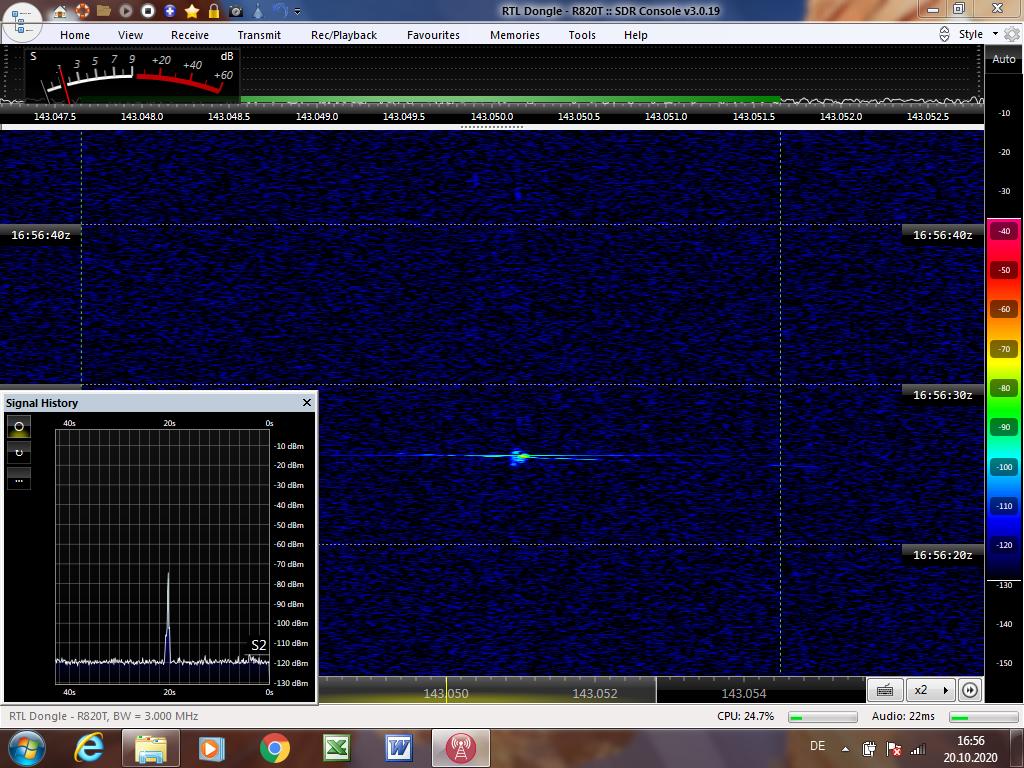Click the grey flask icon in title toolbar

click(258, 10)
